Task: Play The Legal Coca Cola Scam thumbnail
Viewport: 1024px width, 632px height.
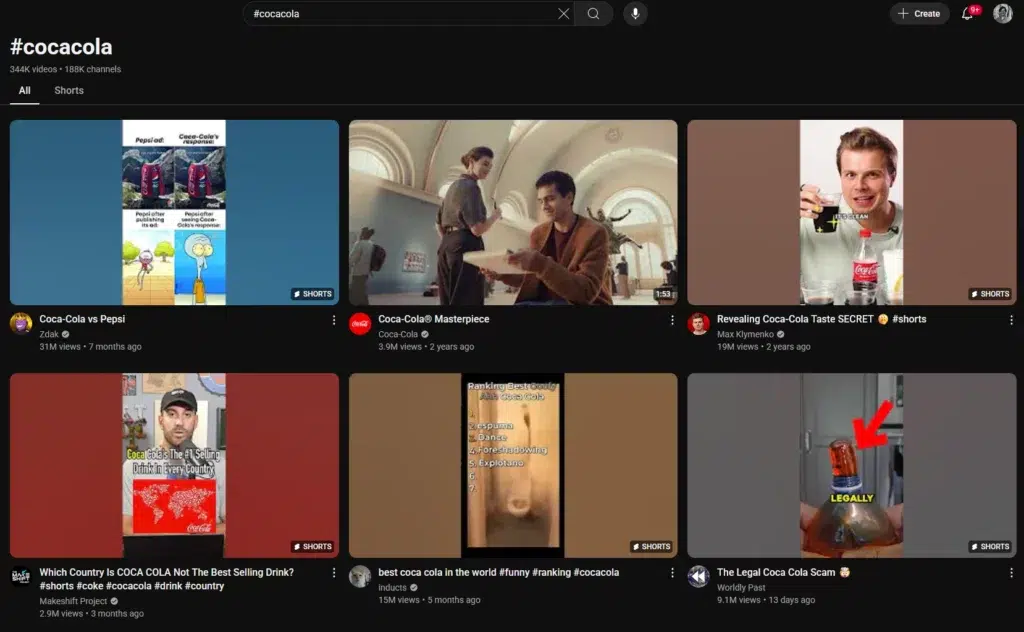Action: (852, 466)
